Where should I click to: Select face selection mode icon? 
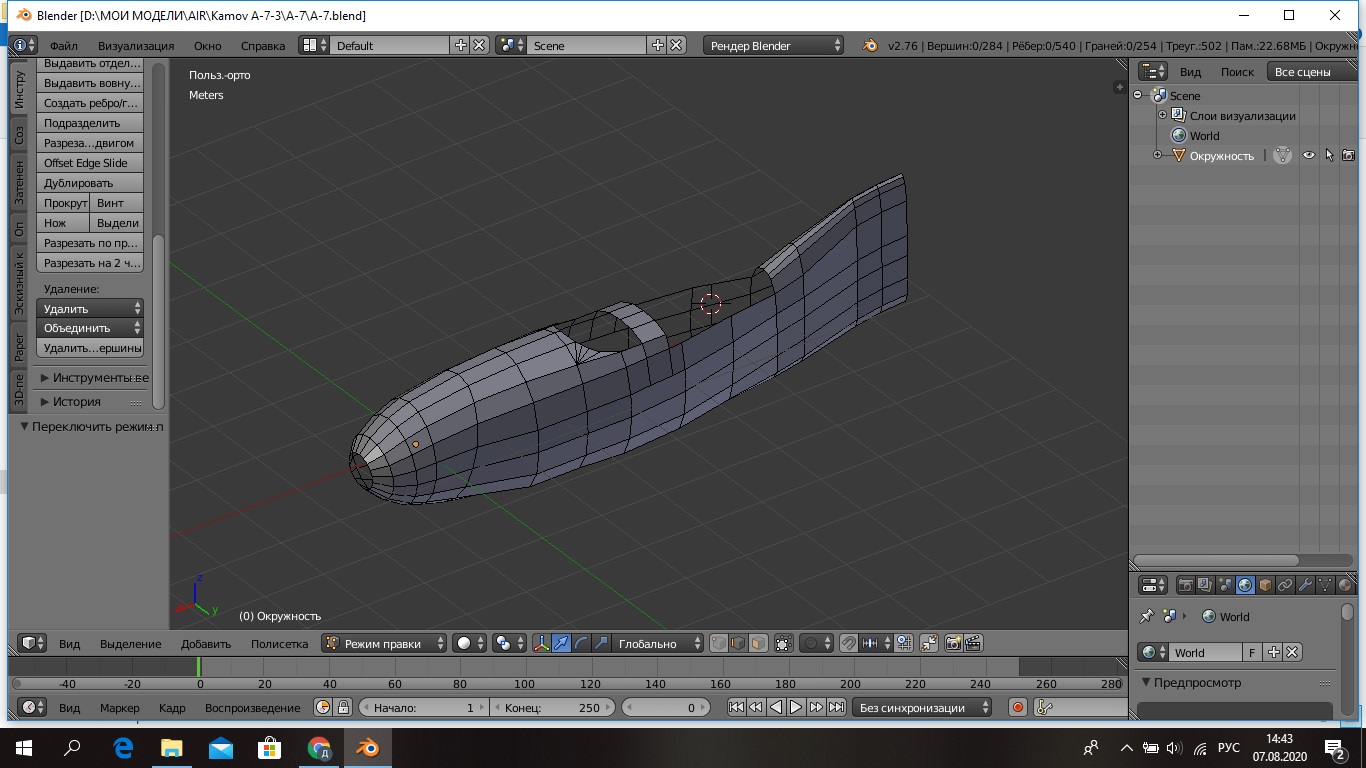[x=759, y=644]
